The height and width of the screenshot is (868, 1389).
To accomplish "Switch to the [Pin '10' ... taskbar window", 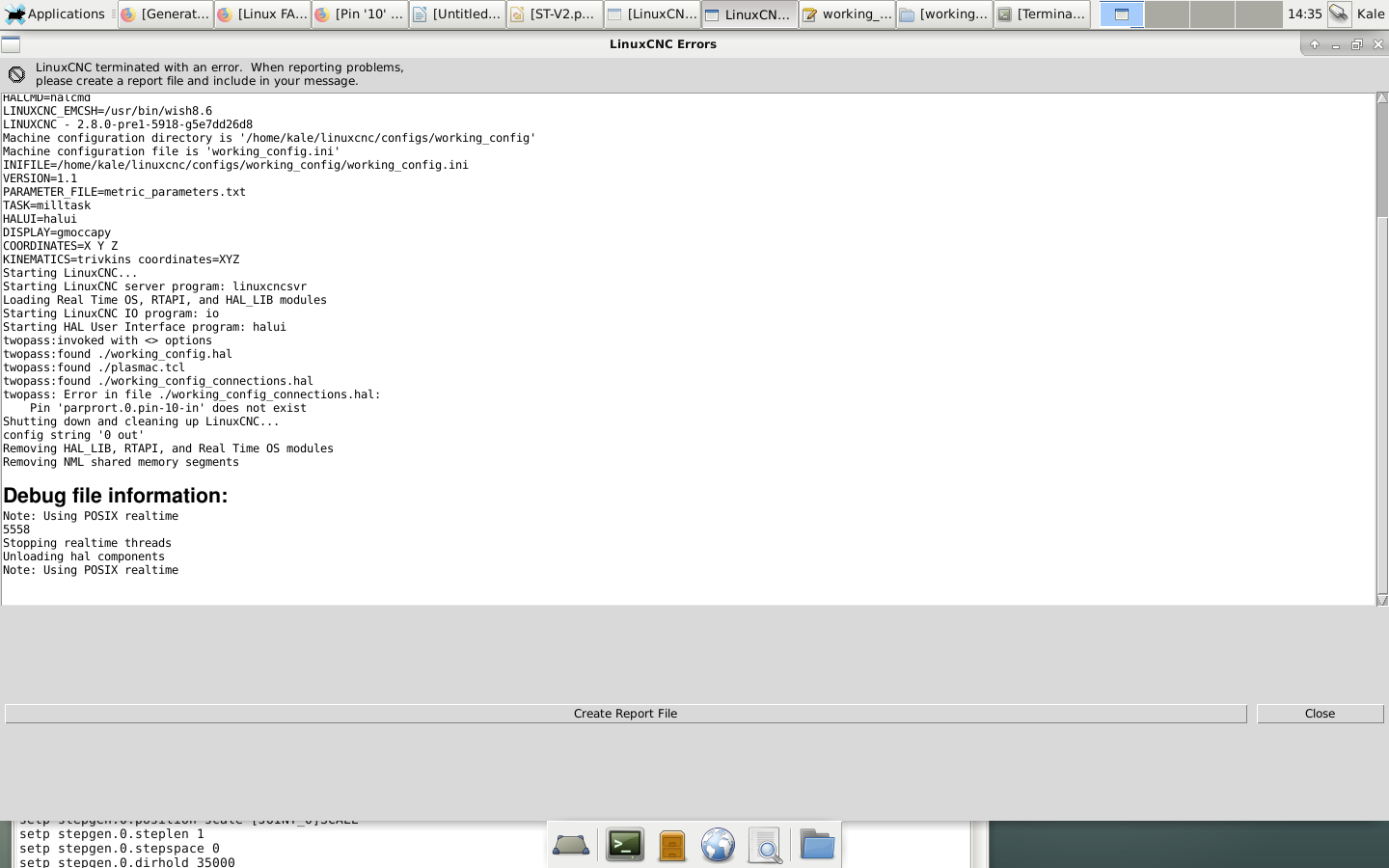I will (361, 14).
